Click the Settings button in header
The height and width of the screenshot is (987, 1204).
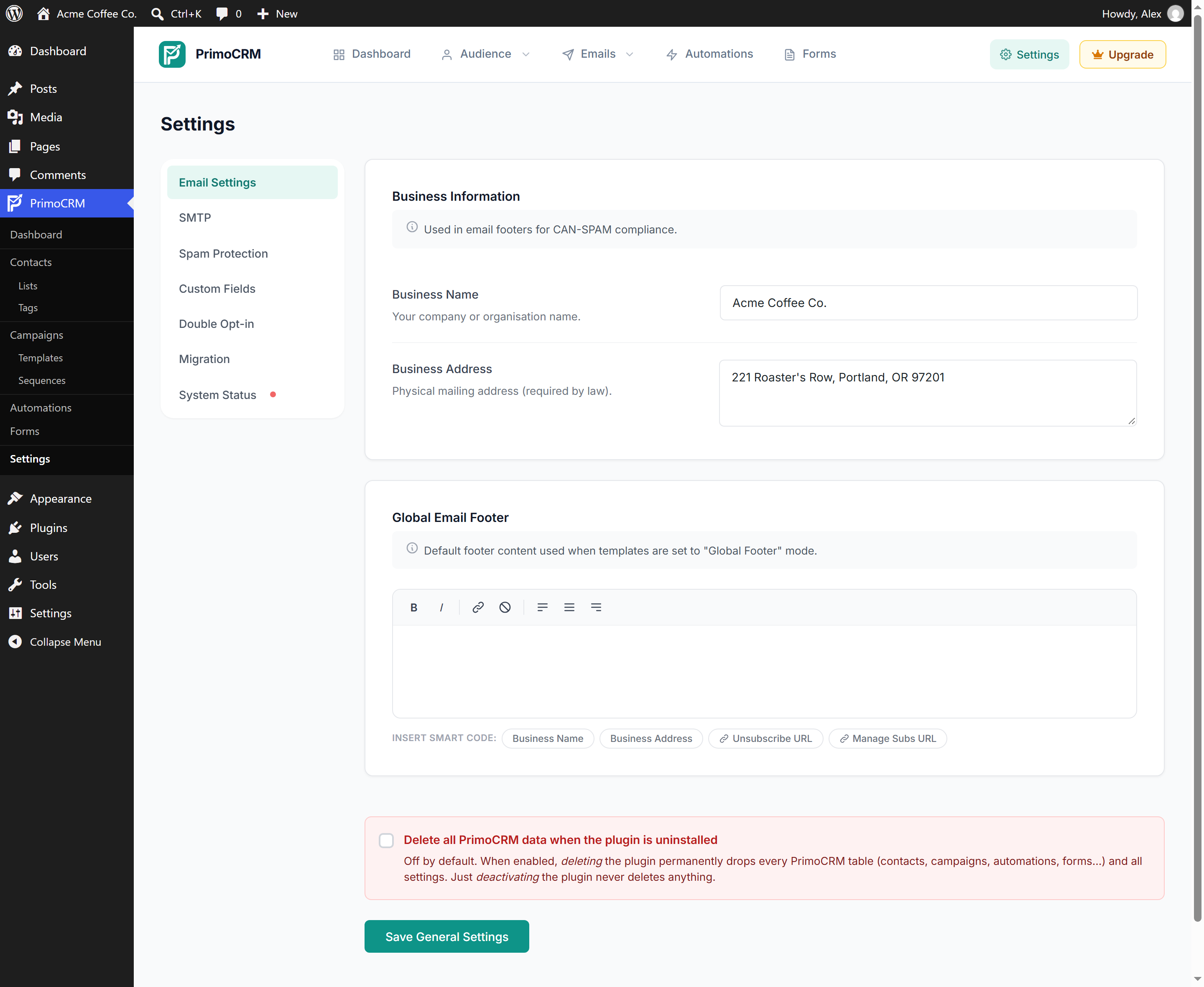(x=1029, y=55)
